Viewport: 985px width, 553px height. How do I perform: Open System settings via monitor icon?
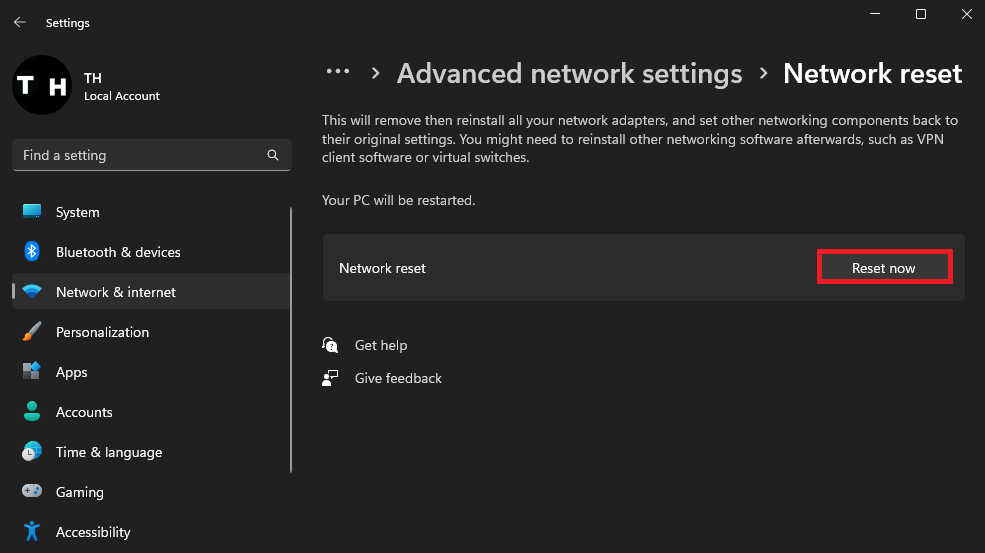pos(32,212)
